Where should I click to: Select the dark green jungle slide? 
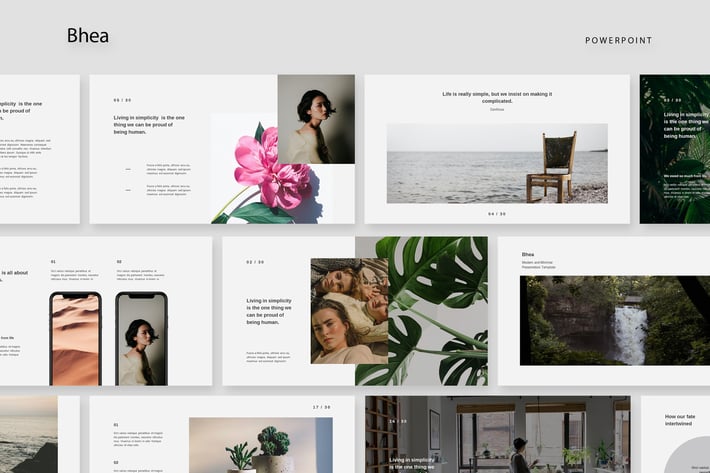(675, 149)
